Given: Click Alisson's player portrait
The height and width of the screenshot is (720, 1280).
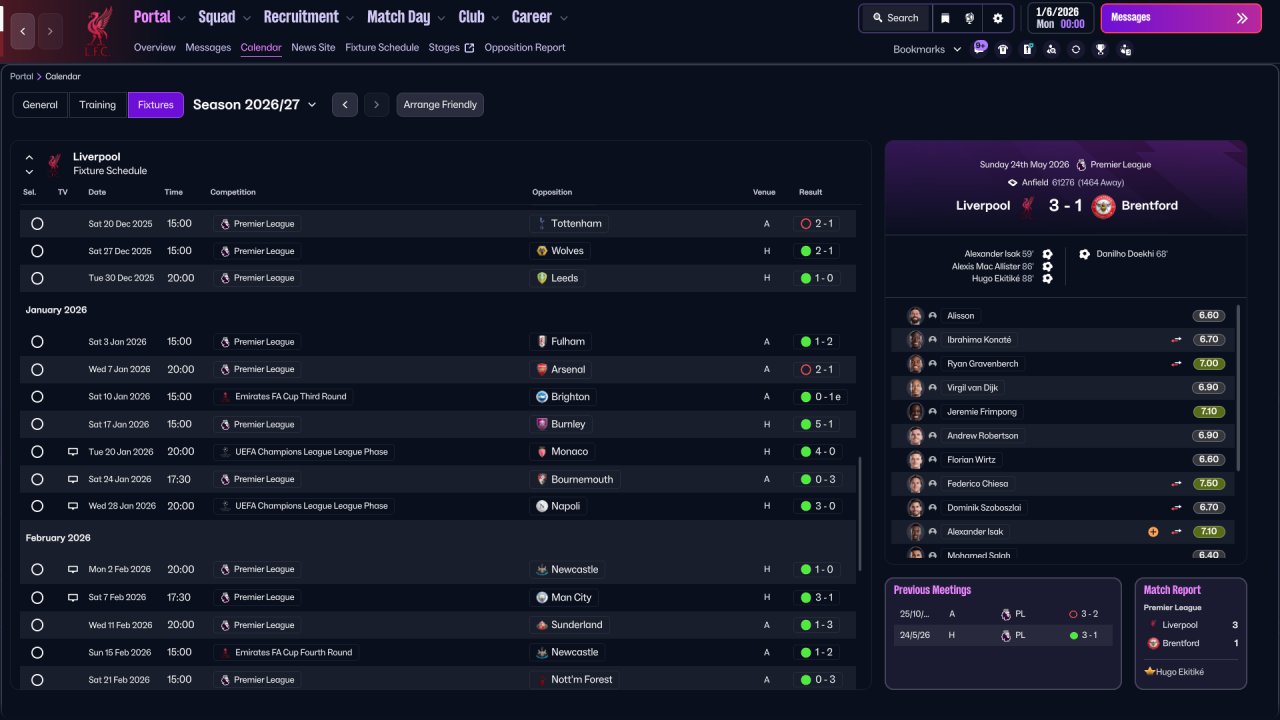Looking at the screenshot, I should pos(915,316).
